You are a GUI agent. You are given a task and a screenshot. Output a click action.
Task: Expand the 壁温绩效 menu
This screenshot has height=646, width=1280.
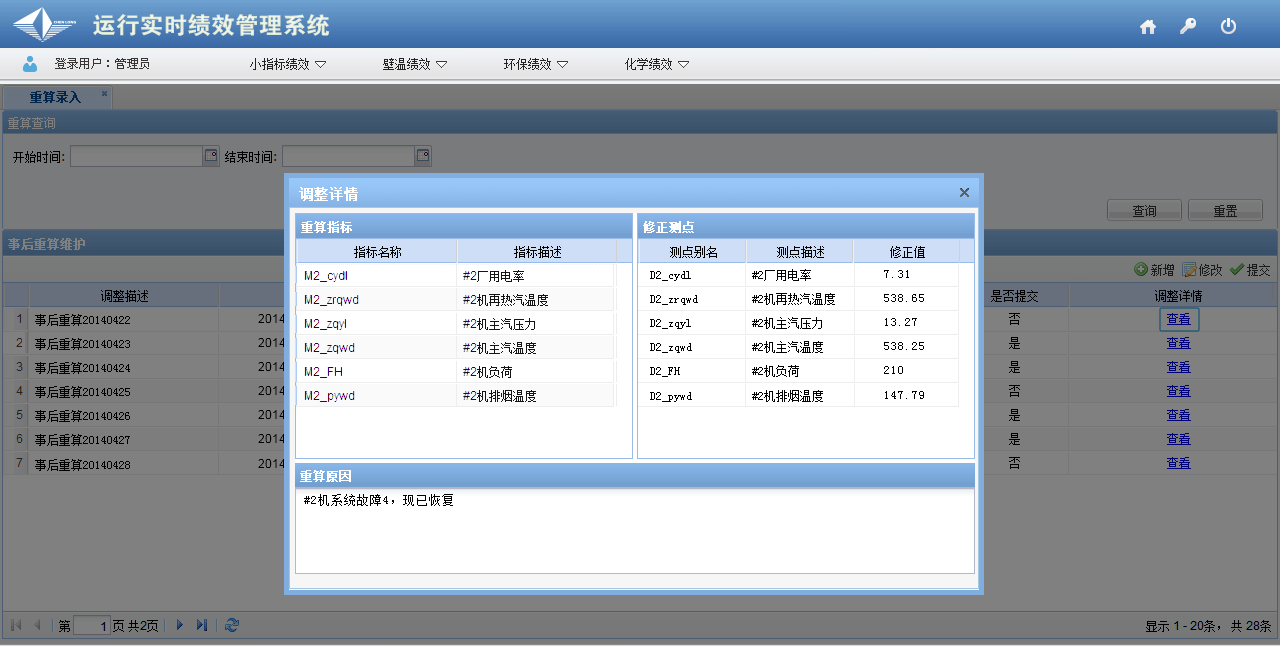[x=414, y=64]
